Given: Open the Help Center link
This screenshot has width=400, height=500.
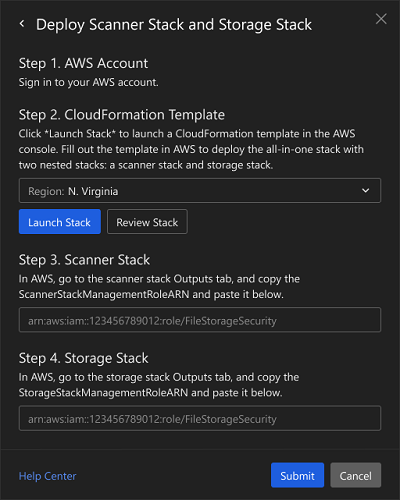Looking at the screenshot, I should (47, 476).
